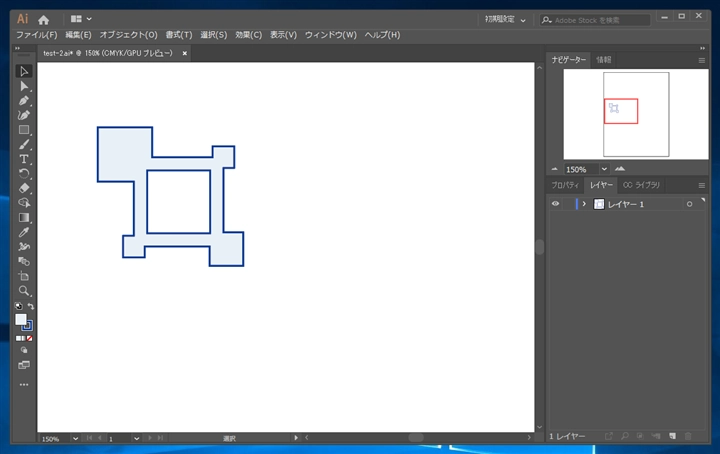Switch to the プロパティ tab

click(565, 185)
